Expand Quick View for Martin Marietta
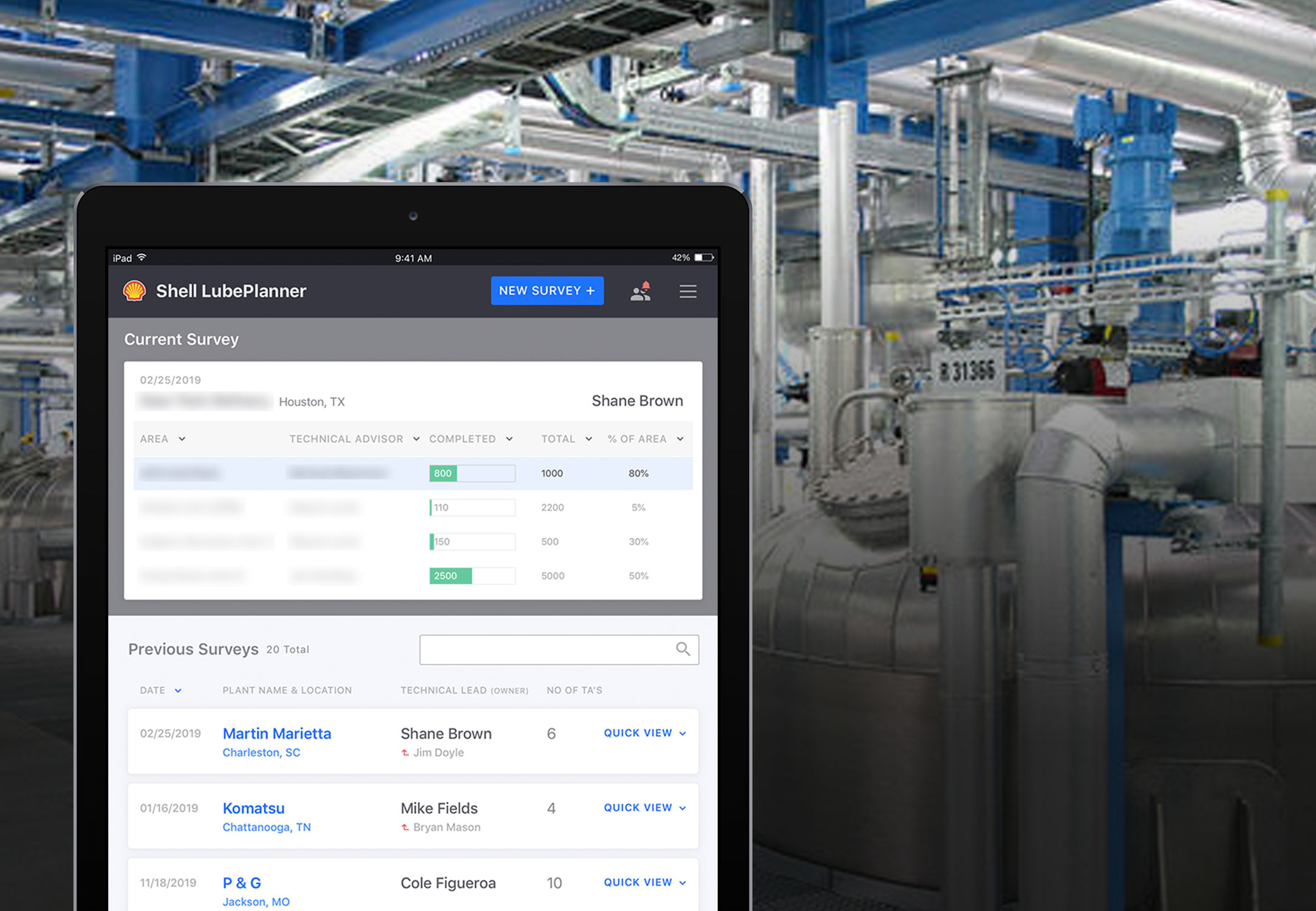The height and width of the screenshot is (911, 1316). [645, 733]
